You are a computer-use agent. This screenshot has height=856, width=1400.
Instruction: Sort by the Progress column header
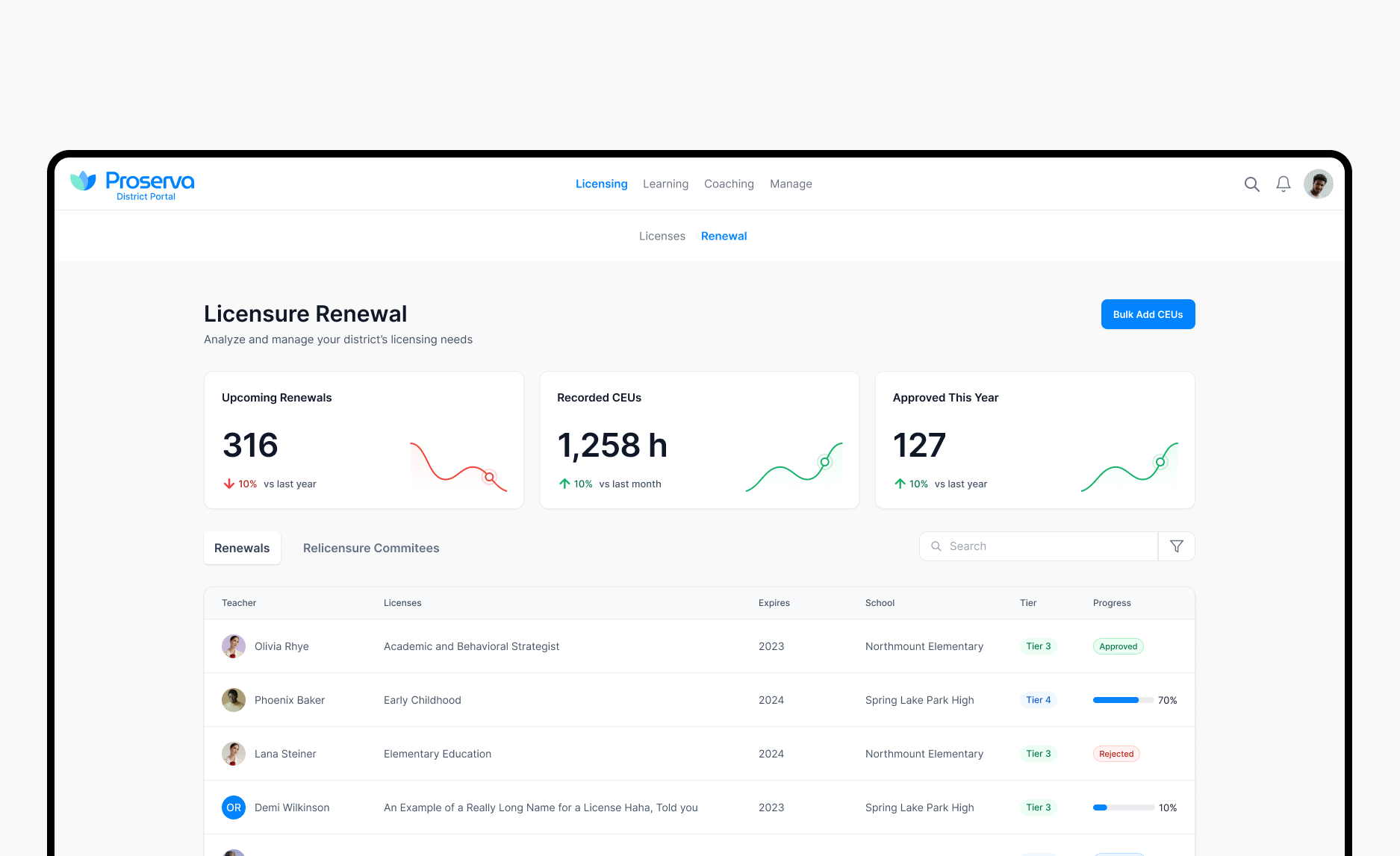click(1112, 603)
